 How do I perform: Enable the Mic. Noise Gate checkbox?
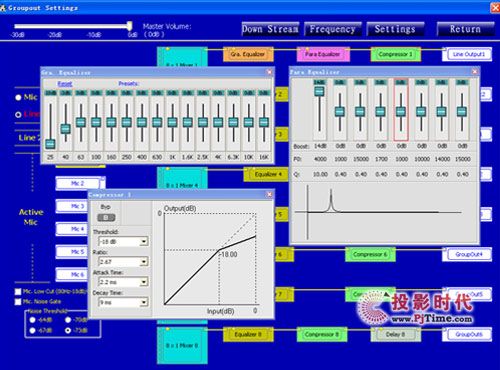[18, 302]
